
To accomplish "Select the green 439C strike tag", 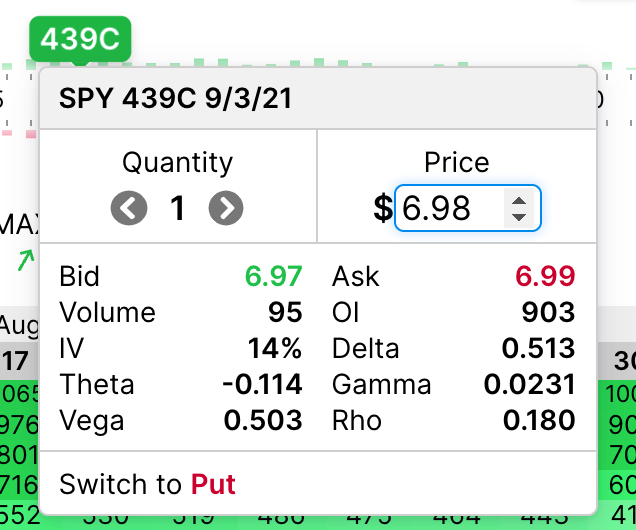I will tap(80, 39).
